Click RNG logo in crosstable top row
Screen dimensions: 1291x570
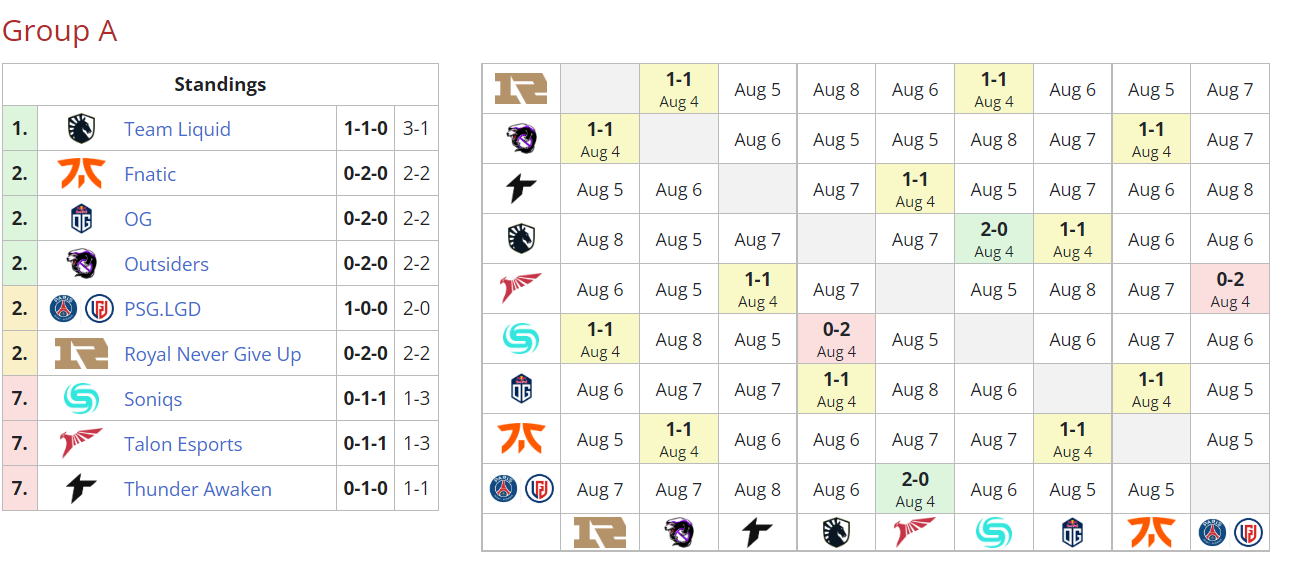(521, 89)
